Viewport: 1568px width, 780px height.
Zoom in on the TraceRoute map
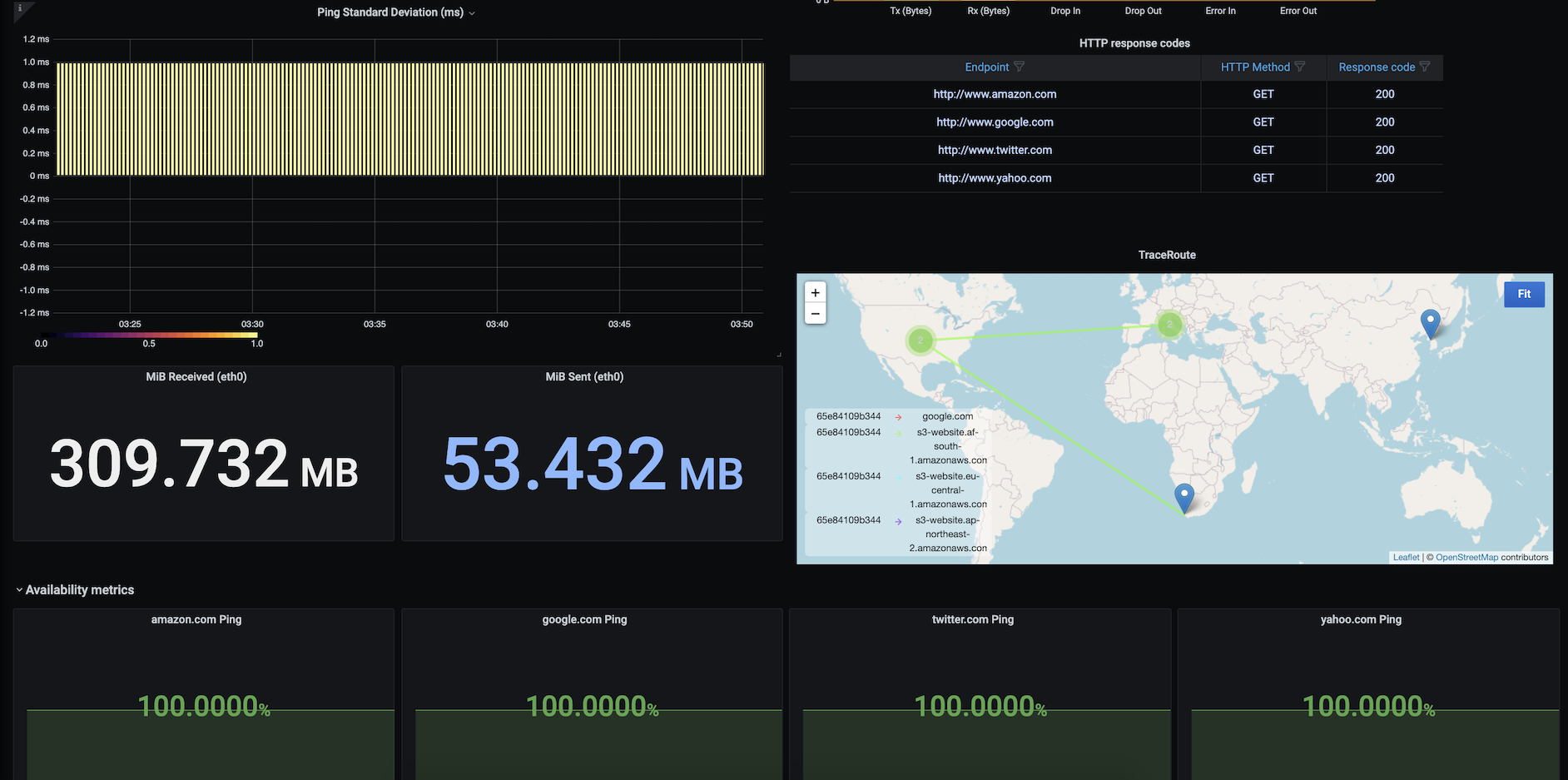pos(816,293)
